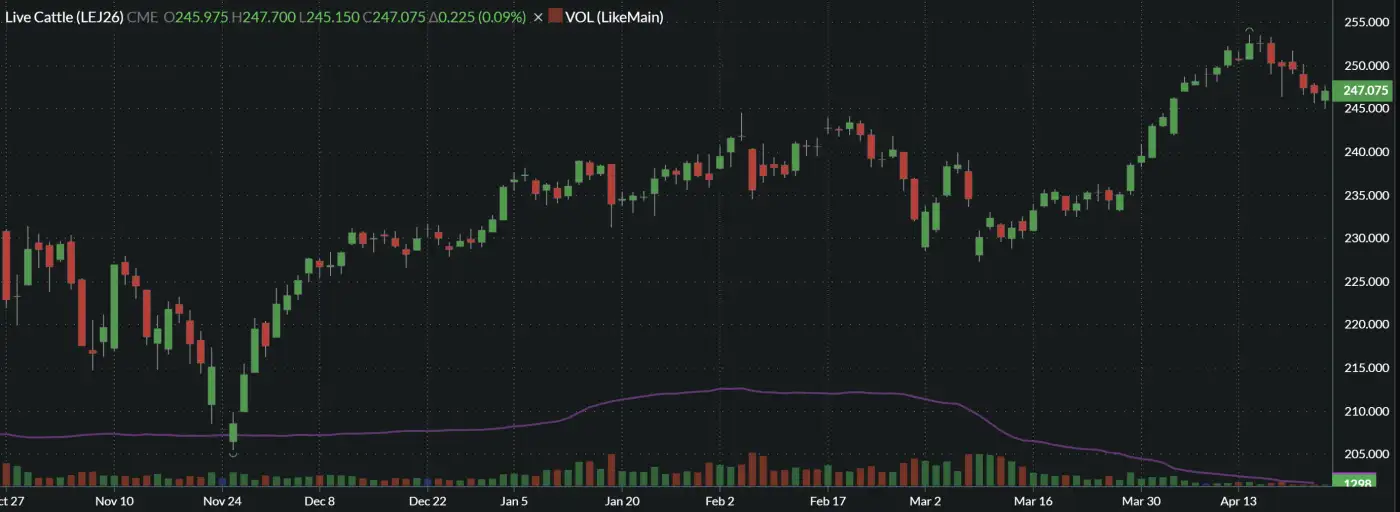Image resolution: width=1400 pixels, height=512 pixels.
Task: Click the Mar 16 date label on time axis
Action: tap(1033, 500)
